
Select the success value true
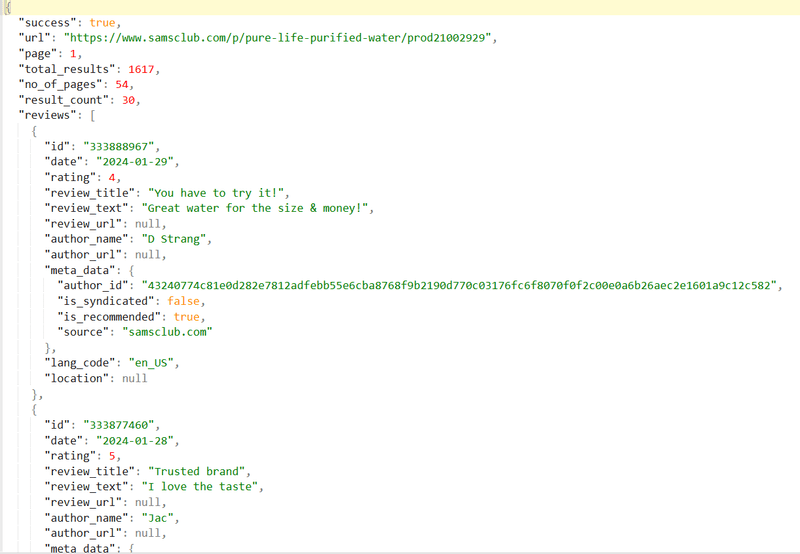click(102, 22)
